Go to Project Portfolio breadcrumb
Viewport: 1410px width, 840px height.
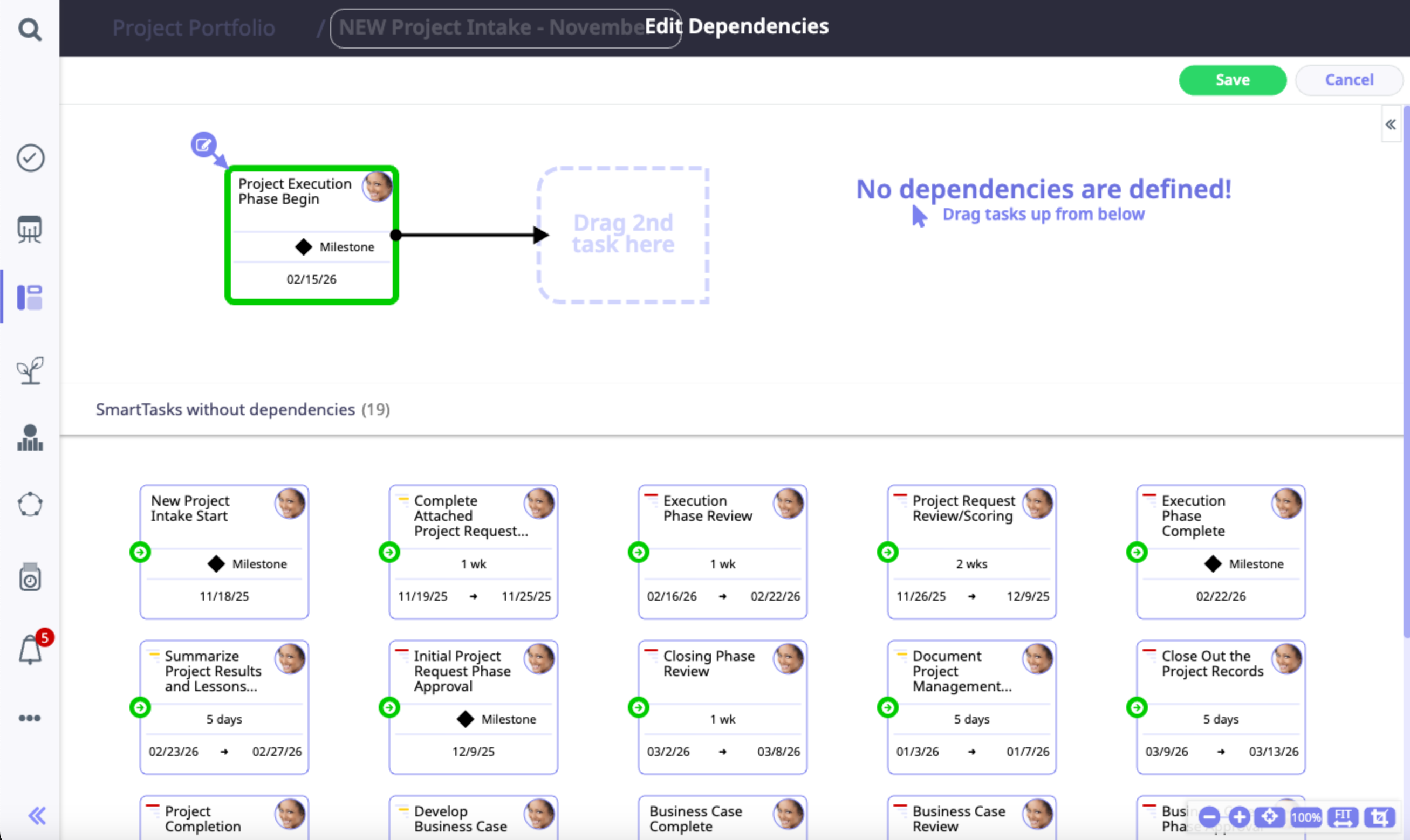193,27
